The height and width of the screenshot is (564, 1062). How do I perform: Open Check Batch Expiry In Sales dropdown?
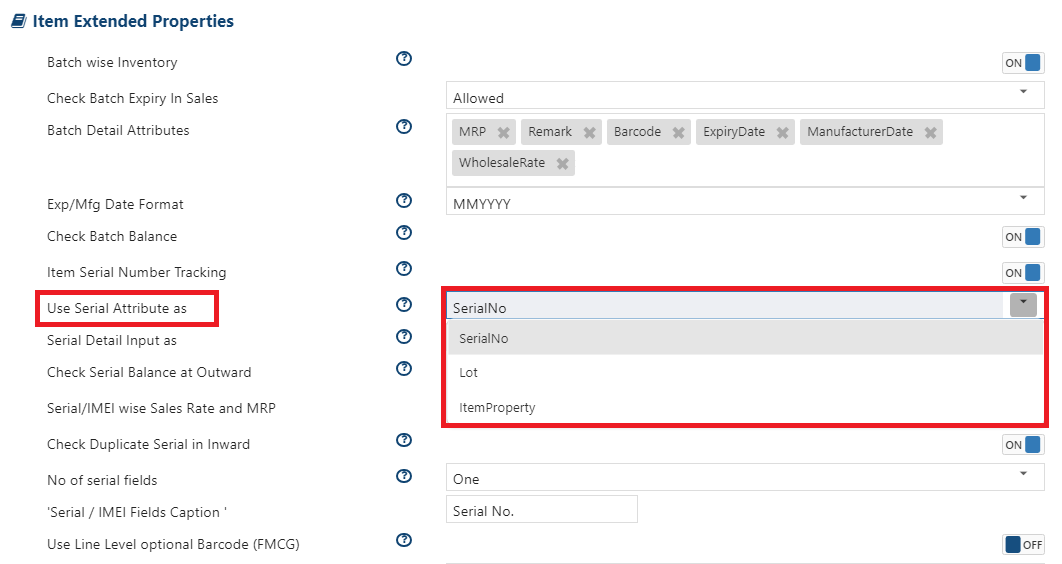coord(745,95)
